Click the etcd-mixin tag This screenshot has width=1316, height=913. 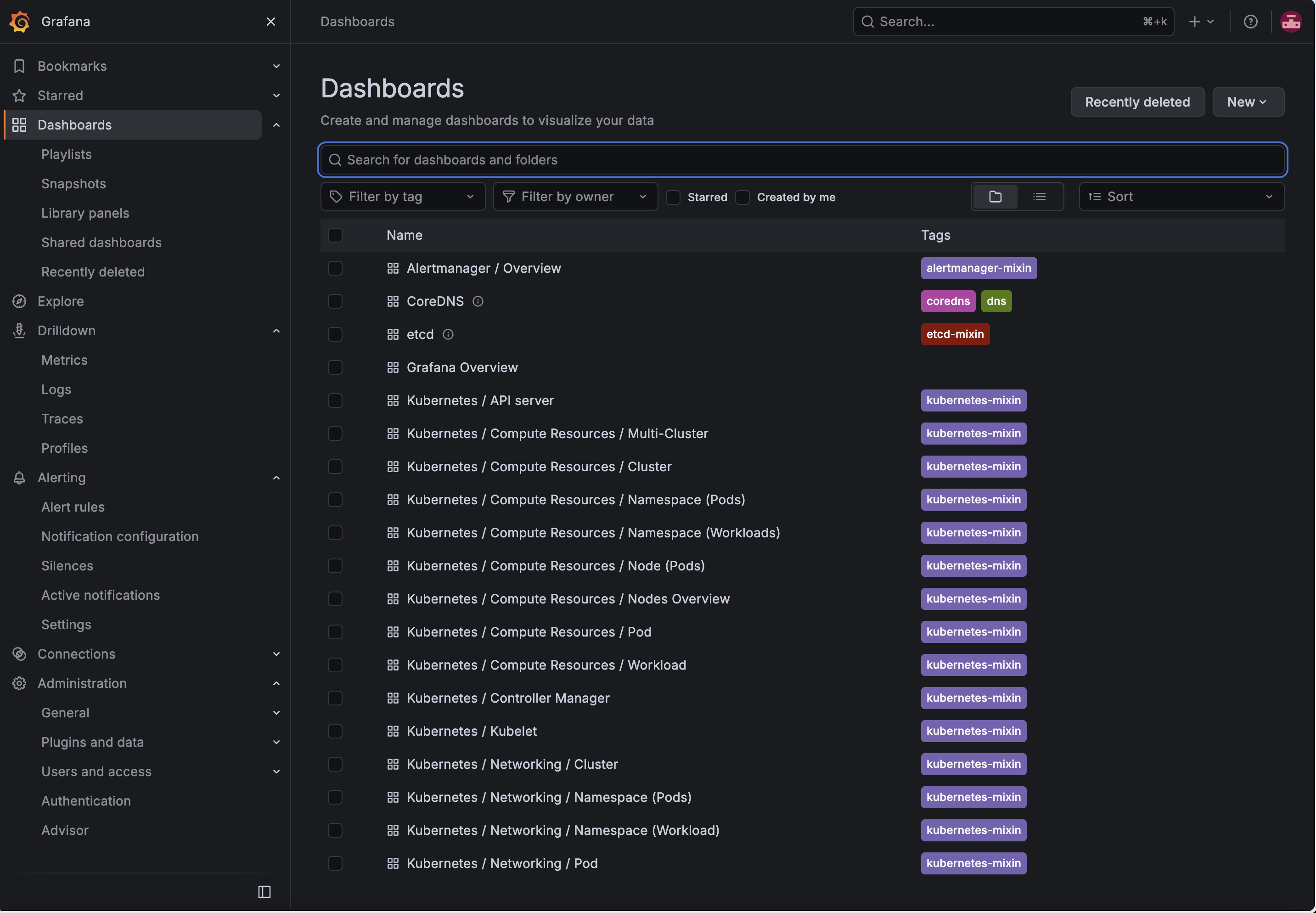[955, 335]
